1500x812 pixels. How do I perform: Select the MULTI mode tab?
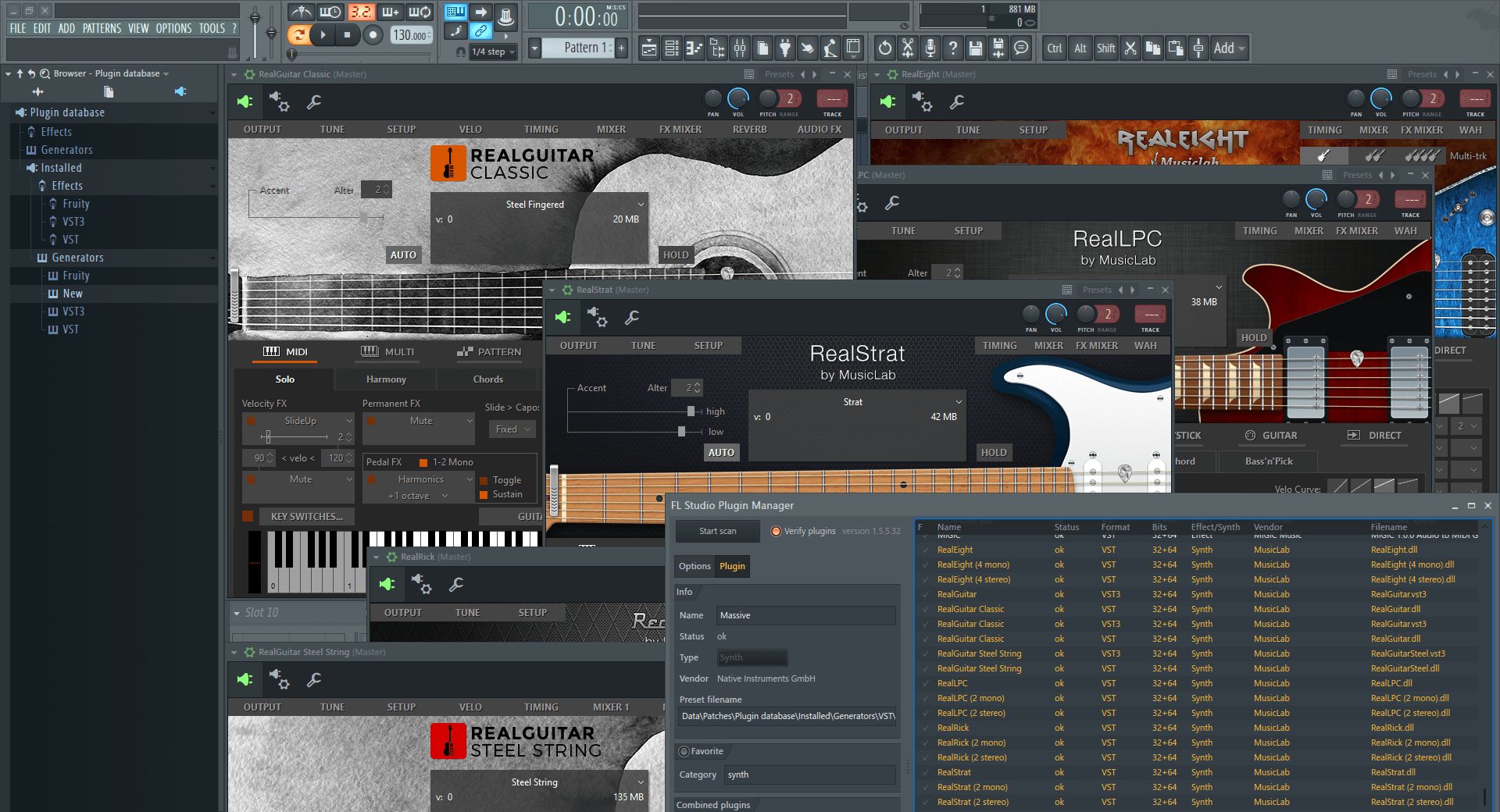(x=387, y=352)
